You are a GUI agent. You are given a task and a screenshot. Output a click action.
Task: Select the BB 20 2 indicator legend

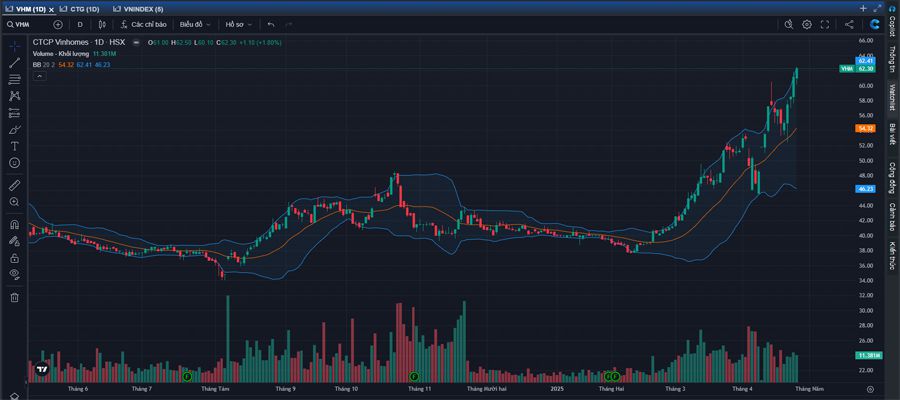44,65
